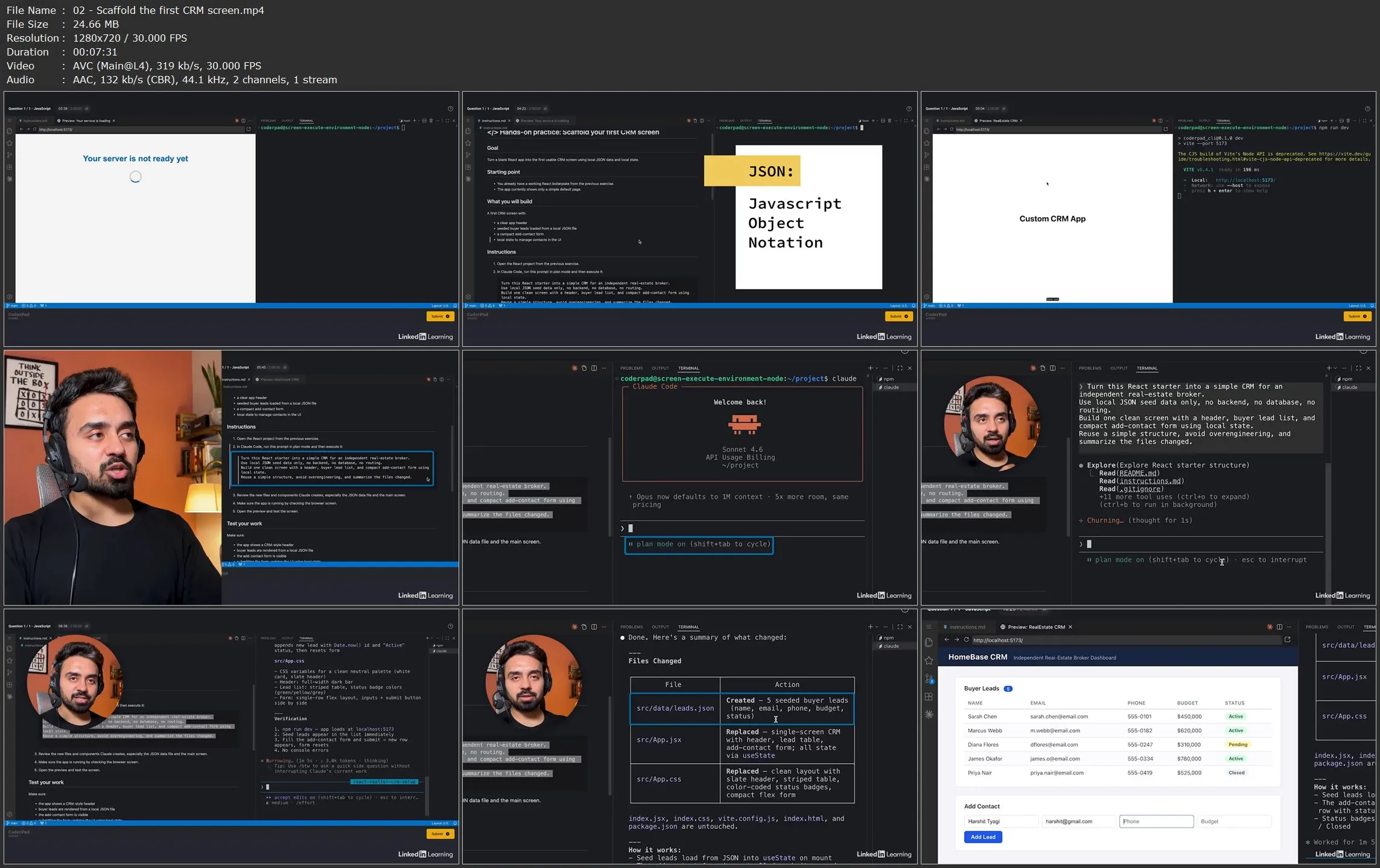Click the name field containing Harshit Tyagi

point(1001,821)
